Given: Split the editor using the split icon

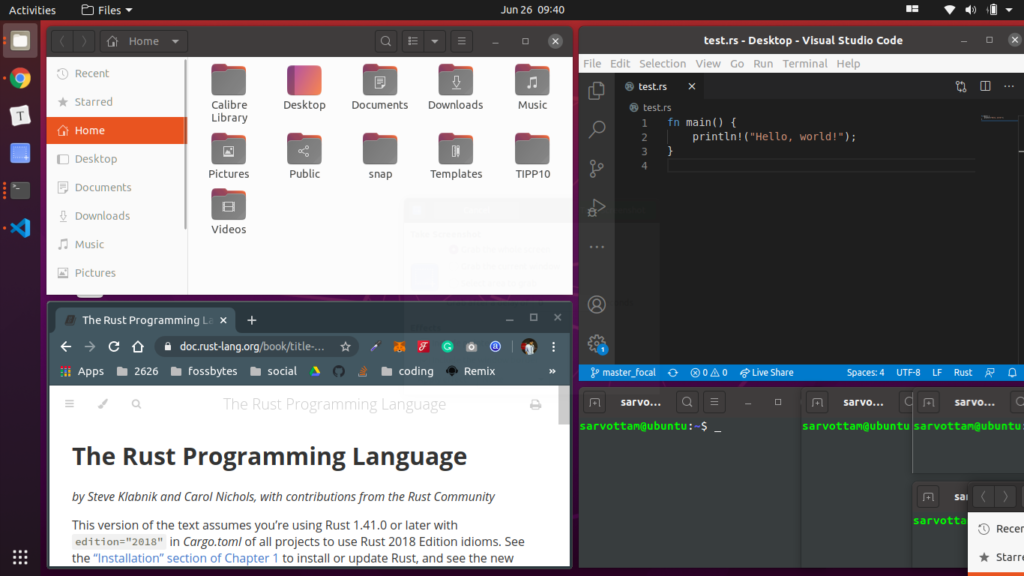Looking at the screenshot, I should pos(985,88).
